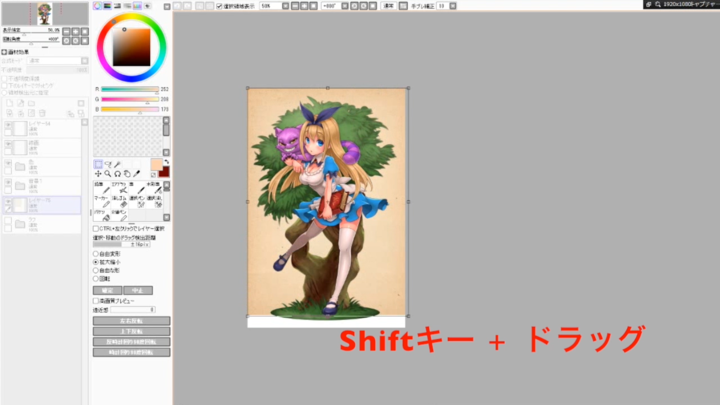Image resolution: width=720 pixels, height=405 pixels.
Task: Toggle selection edge display checkbox
Action: tap(219, 6)
